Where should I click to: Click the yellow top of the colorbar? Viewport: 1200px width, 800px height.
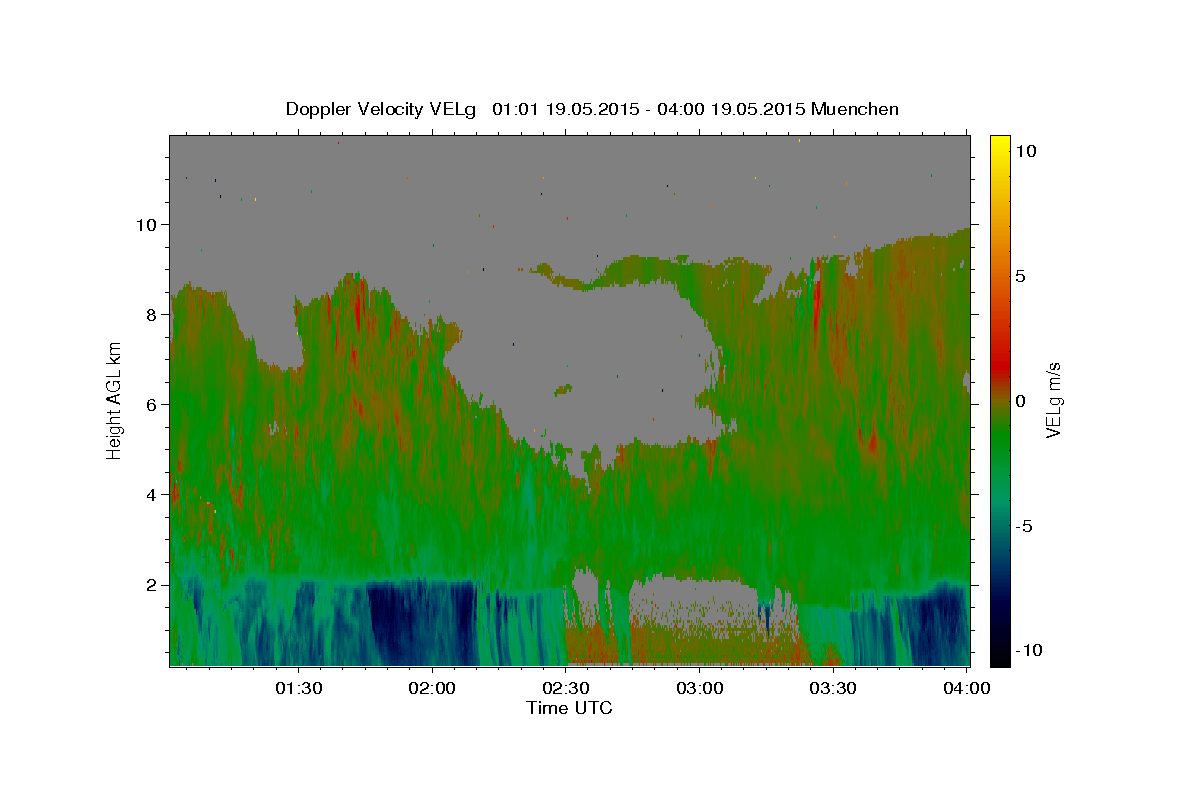(x=999, y=145)
